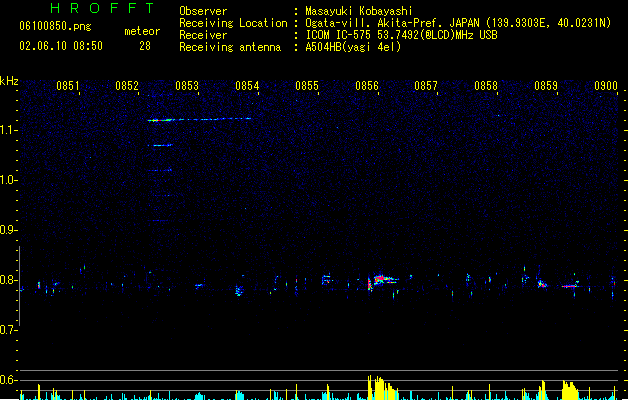Click the 0854 time marker
The height and width of the screenshot is (400, 629).
click(247, 86)
